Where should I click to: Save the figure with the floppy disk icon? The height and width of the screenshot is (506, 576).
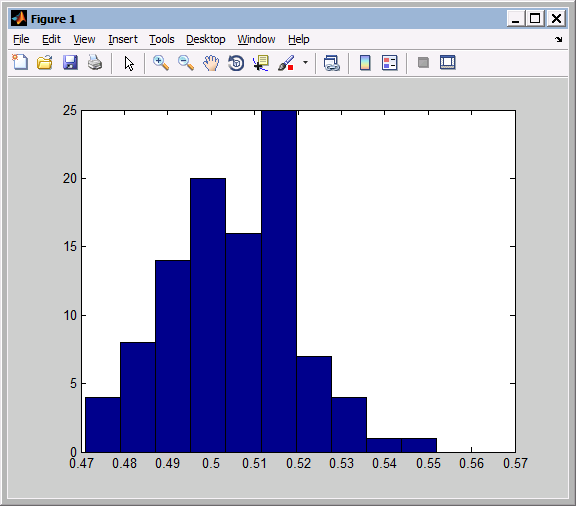pos(70,62)
